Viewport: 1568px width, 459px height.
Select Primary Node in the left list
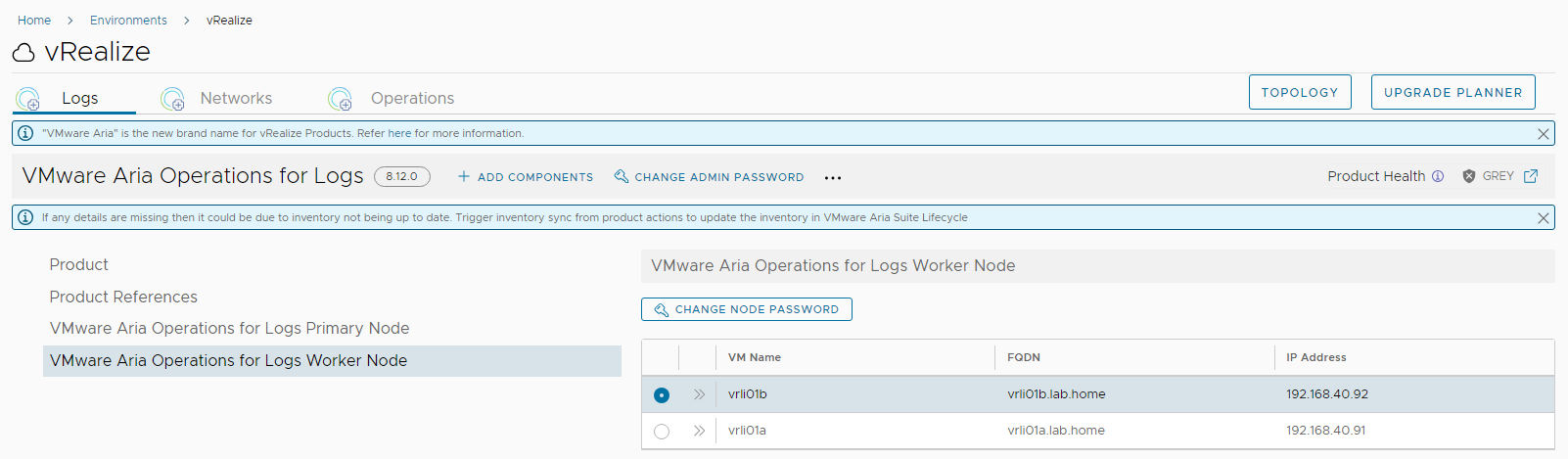click(x=229, y=328)
